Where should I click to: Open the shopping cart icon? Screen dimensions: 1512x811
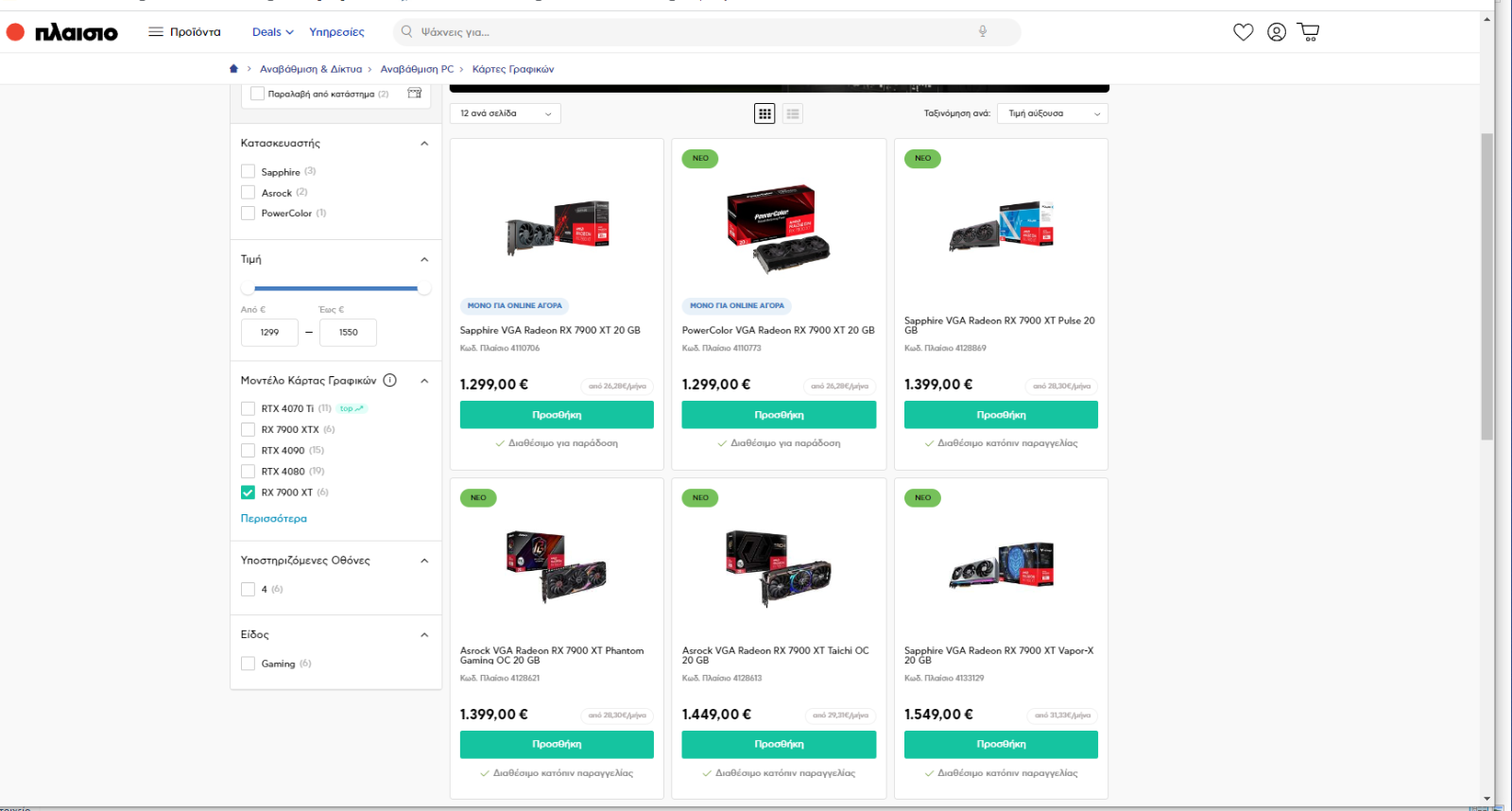pyautogui.click(x=1308, y=32)
